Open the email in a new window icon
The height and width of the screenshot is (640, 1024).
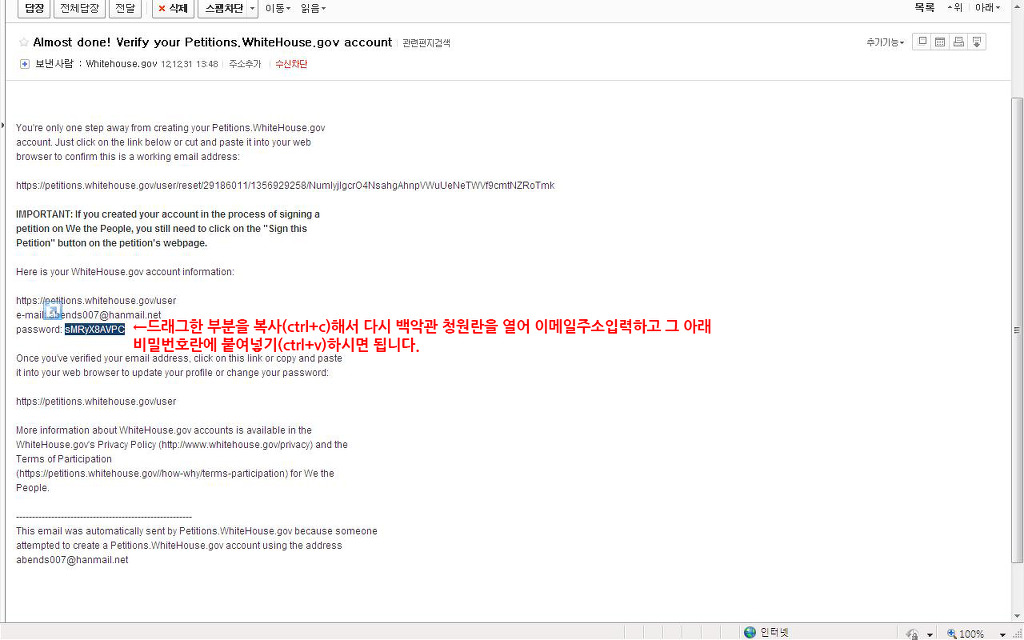click(x=922, y=42)
